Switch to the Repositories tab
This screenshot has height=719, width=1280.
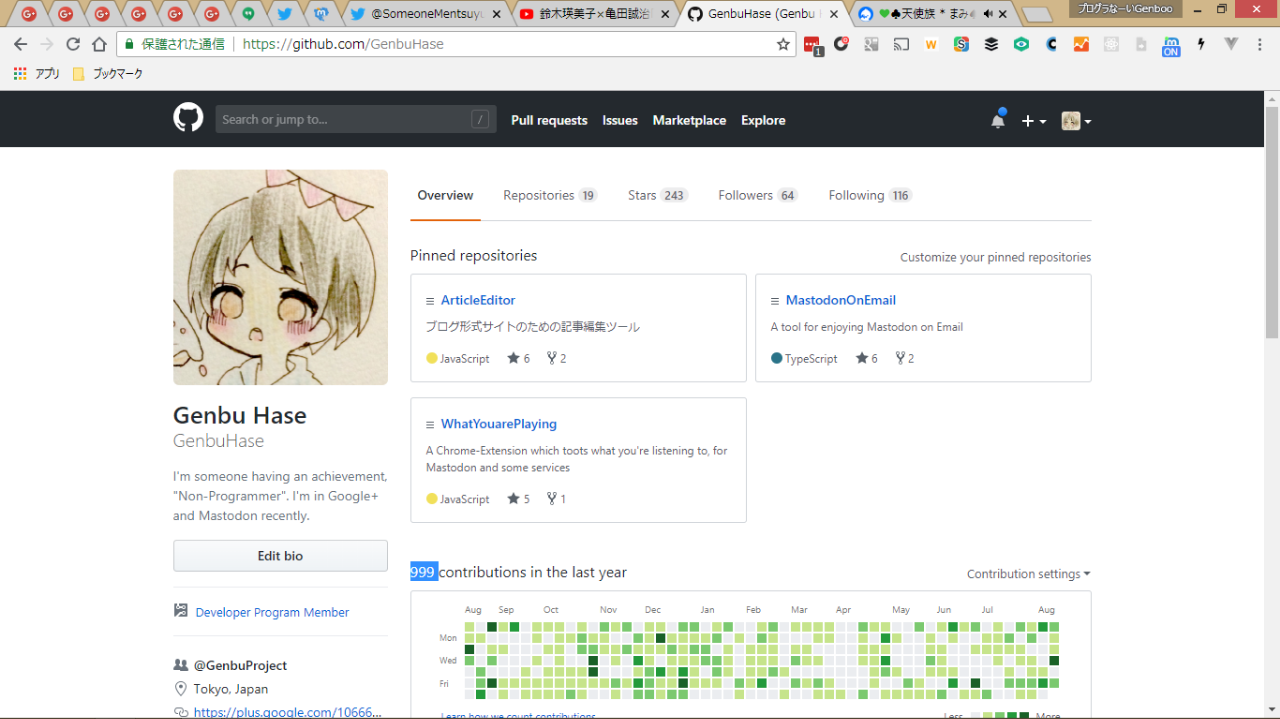tap(549, 195)
